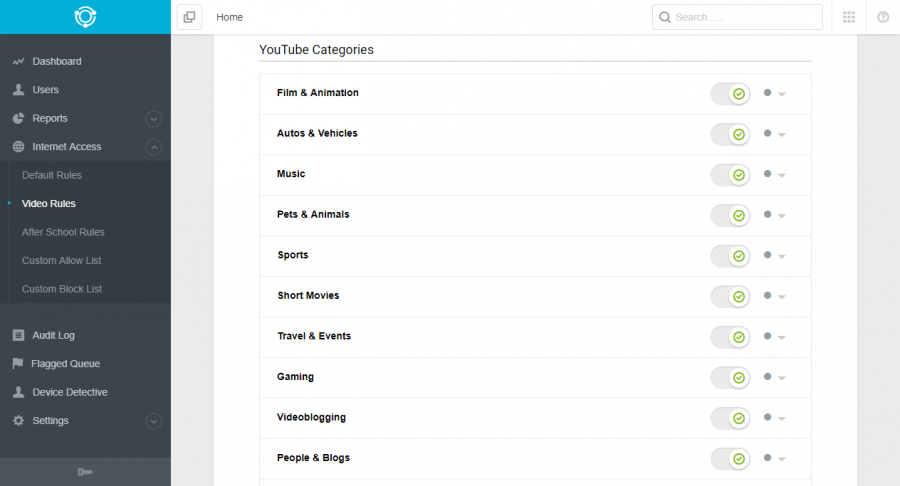Toggle the Film & Animation switch
Viewport: 900px width, 486px height.
730,94
